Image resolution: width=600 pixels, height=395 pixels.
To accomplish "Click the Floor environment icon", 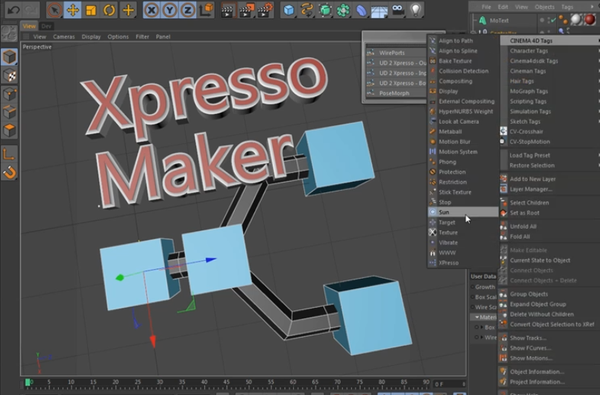I will pos(380,10).
